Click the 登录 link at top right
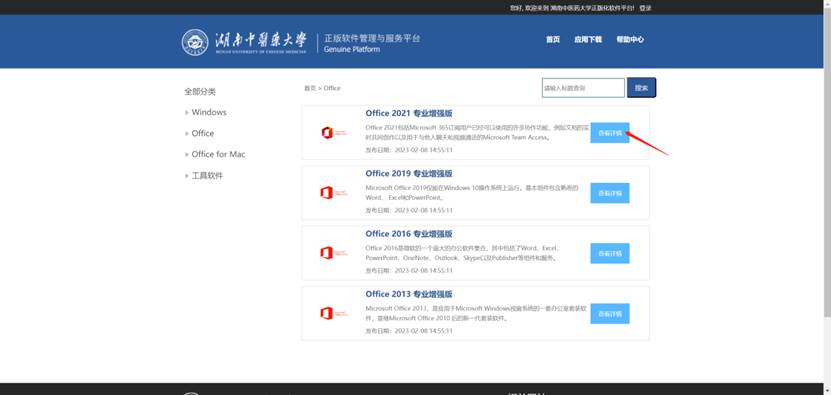The width and height of the screenshot is (831, 395). click(x=645, y=8)
